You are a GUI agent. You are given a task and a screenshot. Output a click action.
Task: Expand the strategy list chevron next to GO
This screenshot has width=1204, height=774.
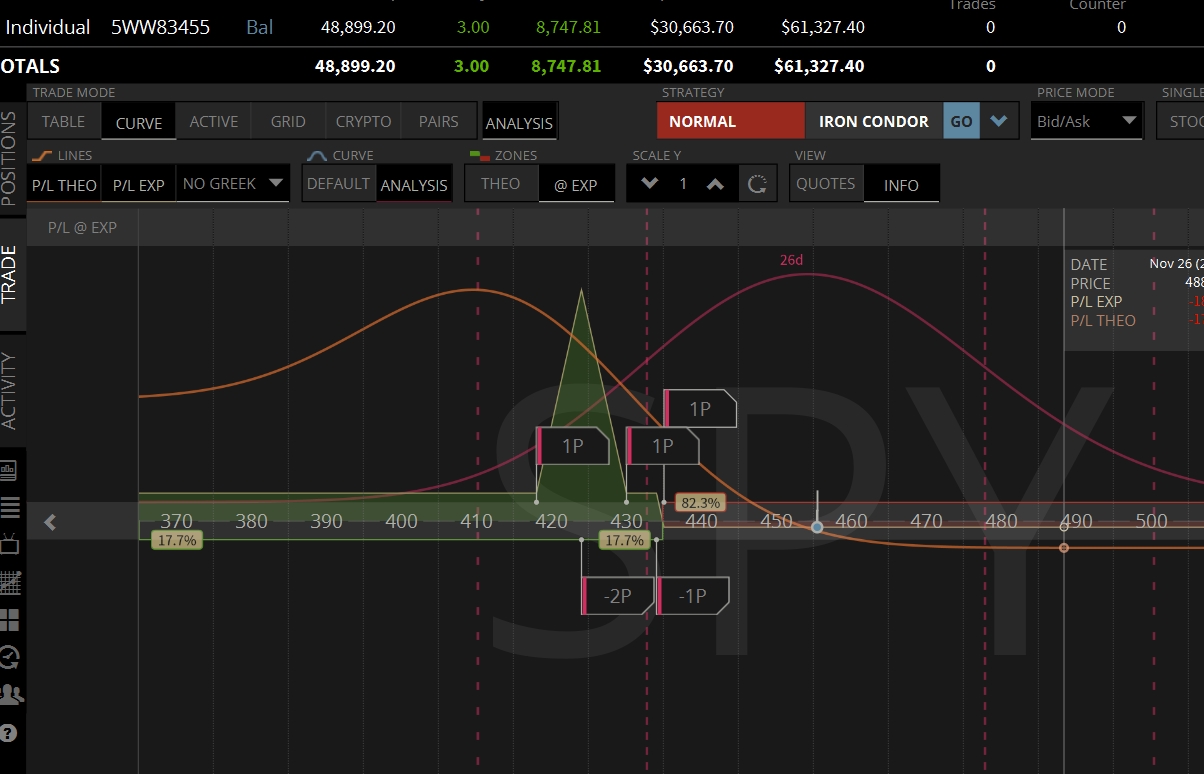[x=998, y=121]
